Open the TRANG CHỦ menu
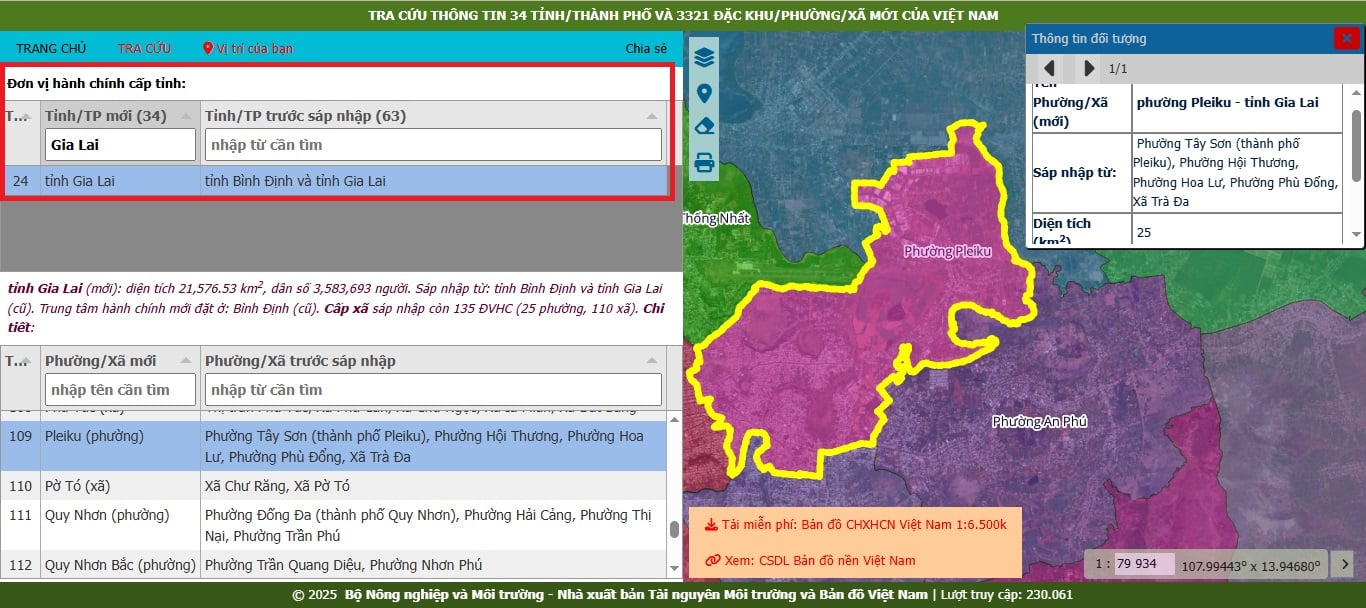Image resolution: width=1366 pixels, height=608 pixels. (51, 48)
